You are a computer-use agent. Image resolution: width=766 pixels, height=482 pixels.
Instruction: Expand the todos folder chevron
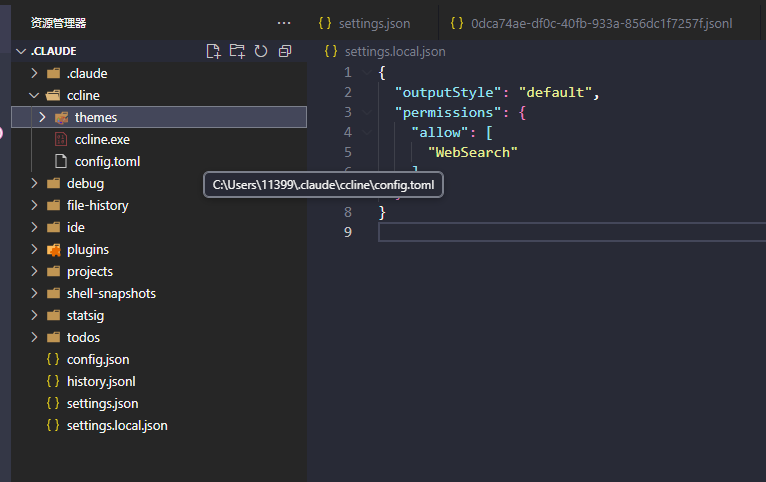(x=34, y=337)
